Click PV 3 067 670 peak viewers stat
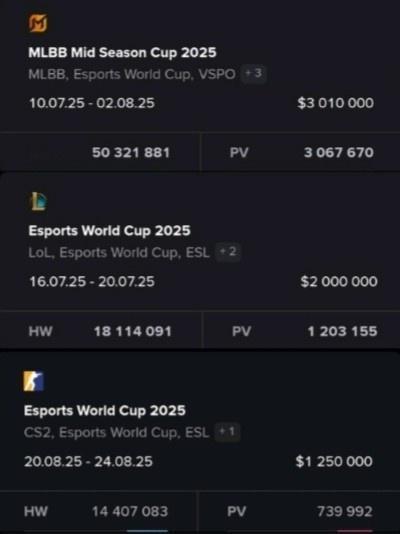 tap(300, 152)
